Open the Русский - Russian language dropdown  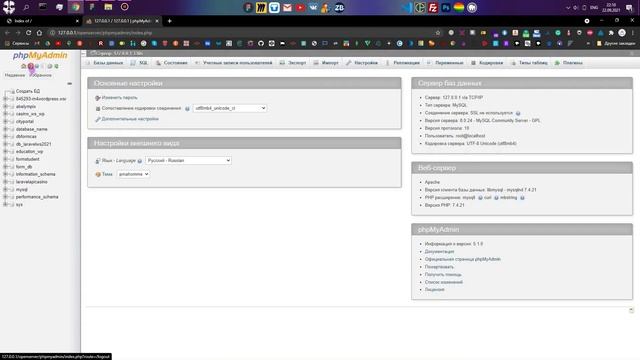click(189, 160)
